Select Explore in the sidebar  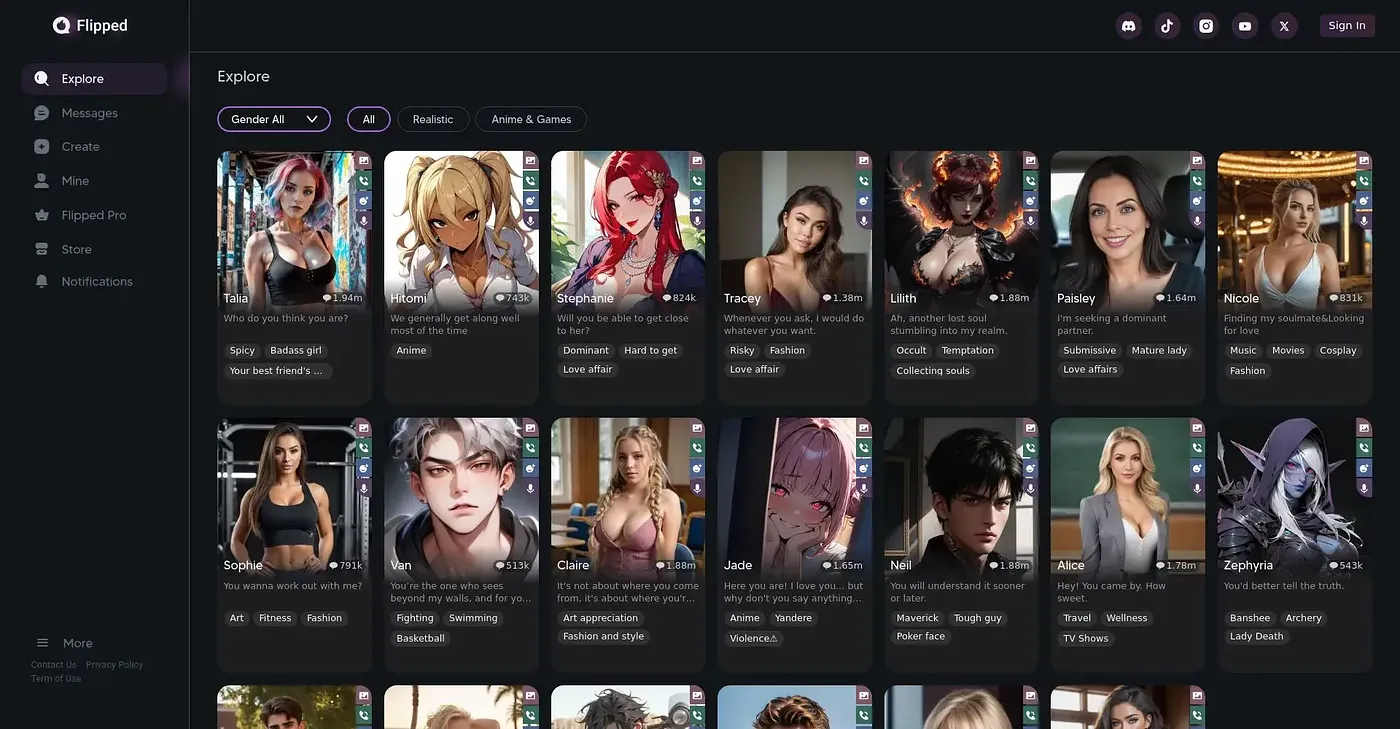coord(94,79)
